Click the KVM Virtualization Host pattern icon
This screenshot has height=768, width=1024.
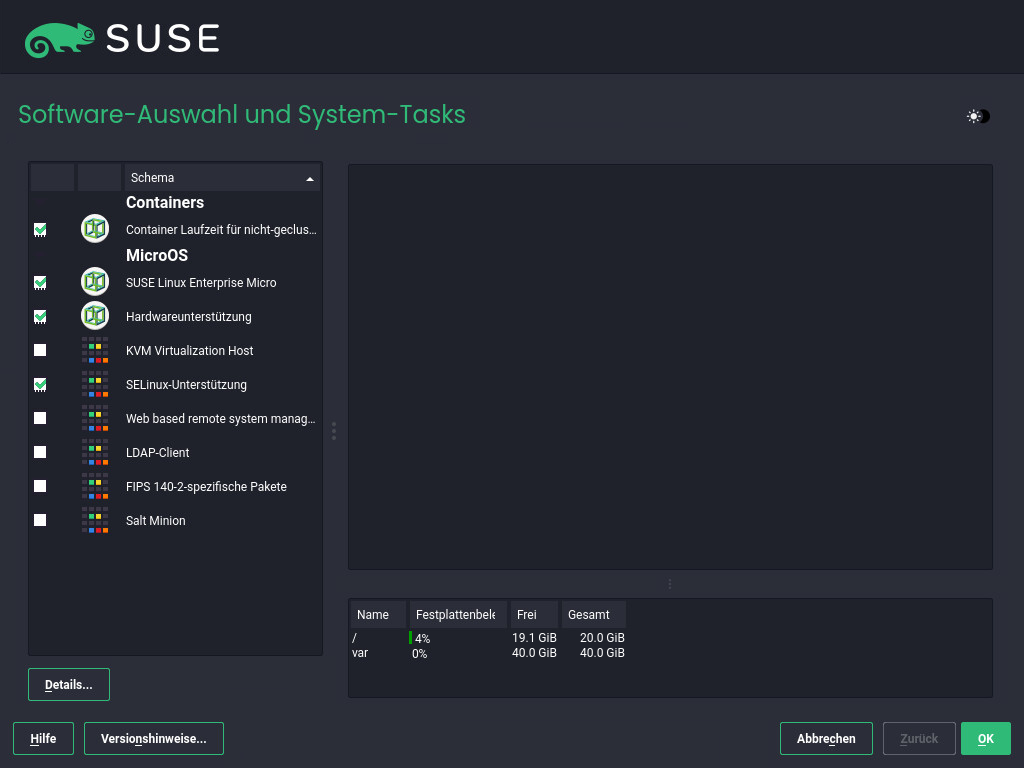(95, 350)
